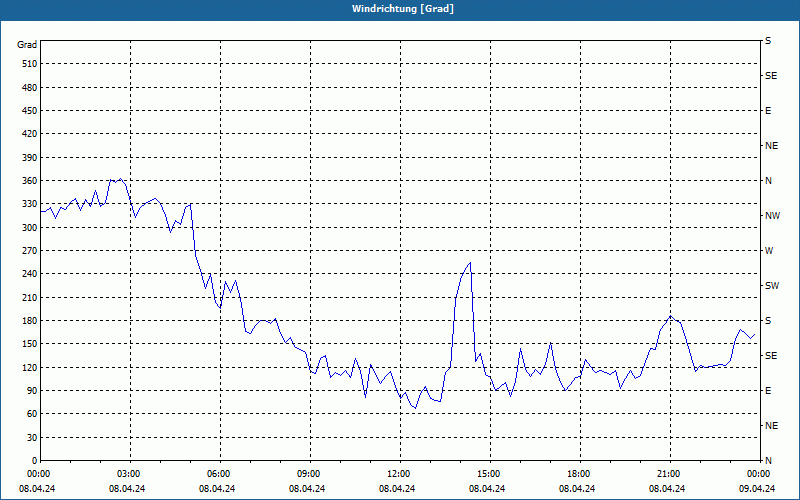800x500 pixels.
Task: Click the y-axis value 510
Action: [x=30, y=64]
